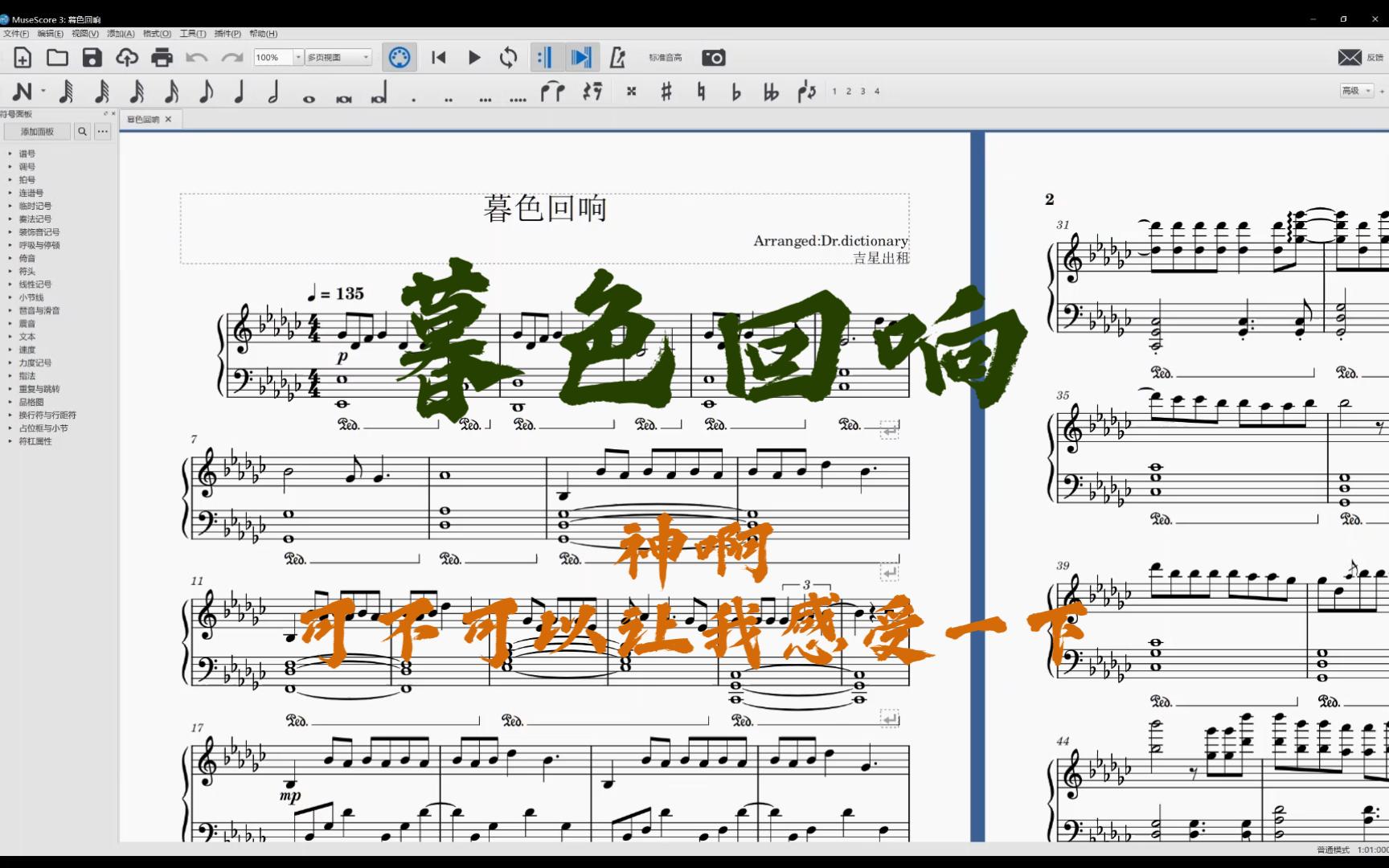Rewind playback to the start
This screenshot has height=868, width=1389.
[x=438, y=58]
